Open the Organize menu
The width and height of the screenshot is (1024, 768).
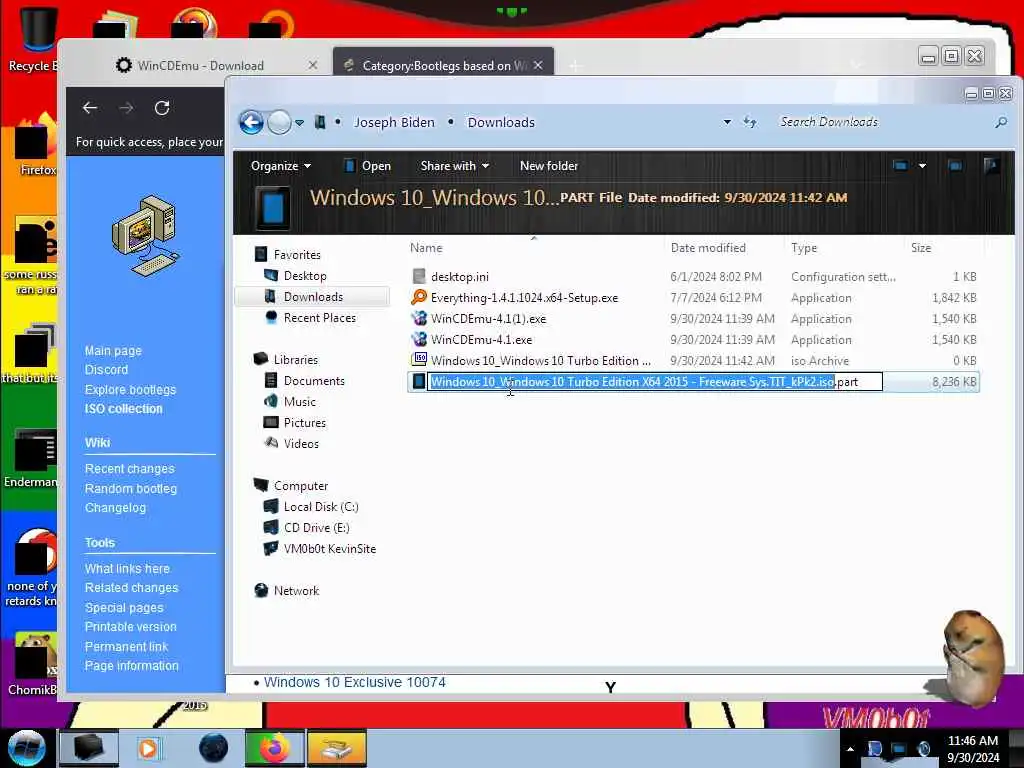pos(281,166)
